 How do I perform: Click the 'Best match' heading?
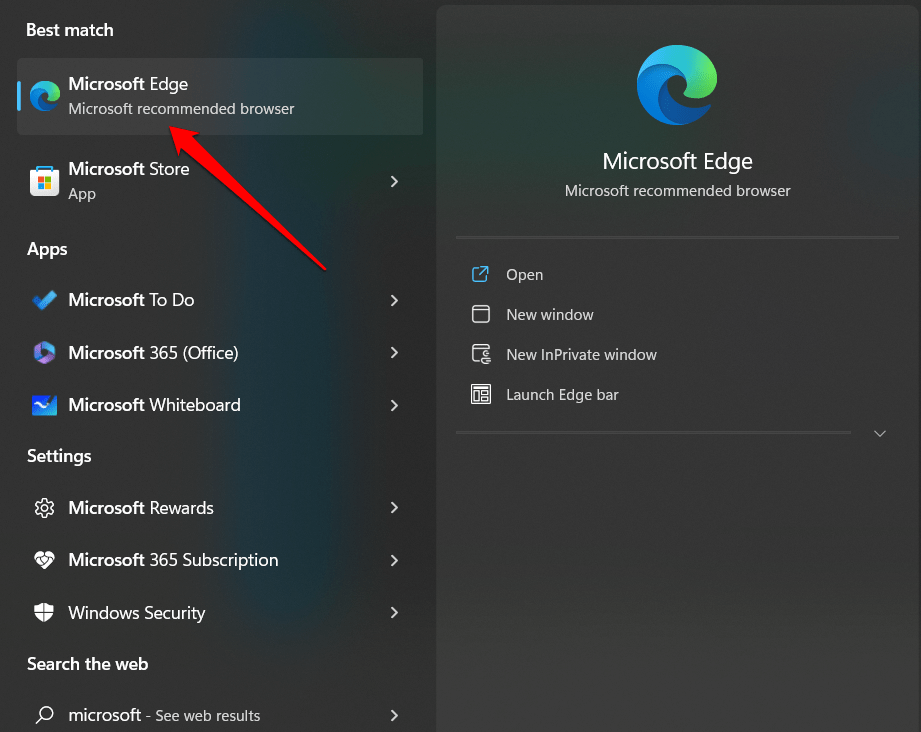[70, 30]
